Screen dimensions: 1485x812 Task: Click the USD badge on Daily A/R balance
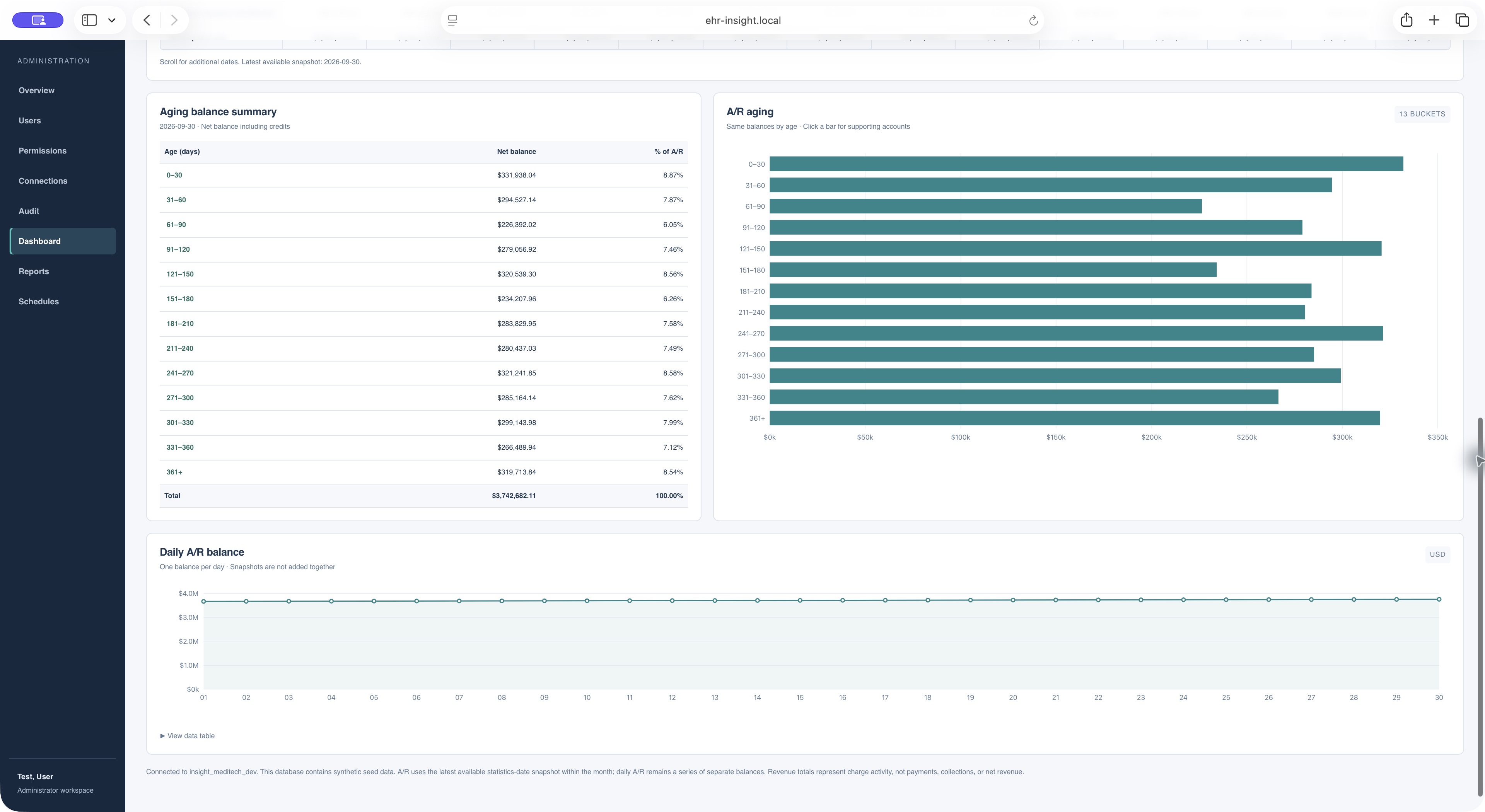pos(1437,554)
